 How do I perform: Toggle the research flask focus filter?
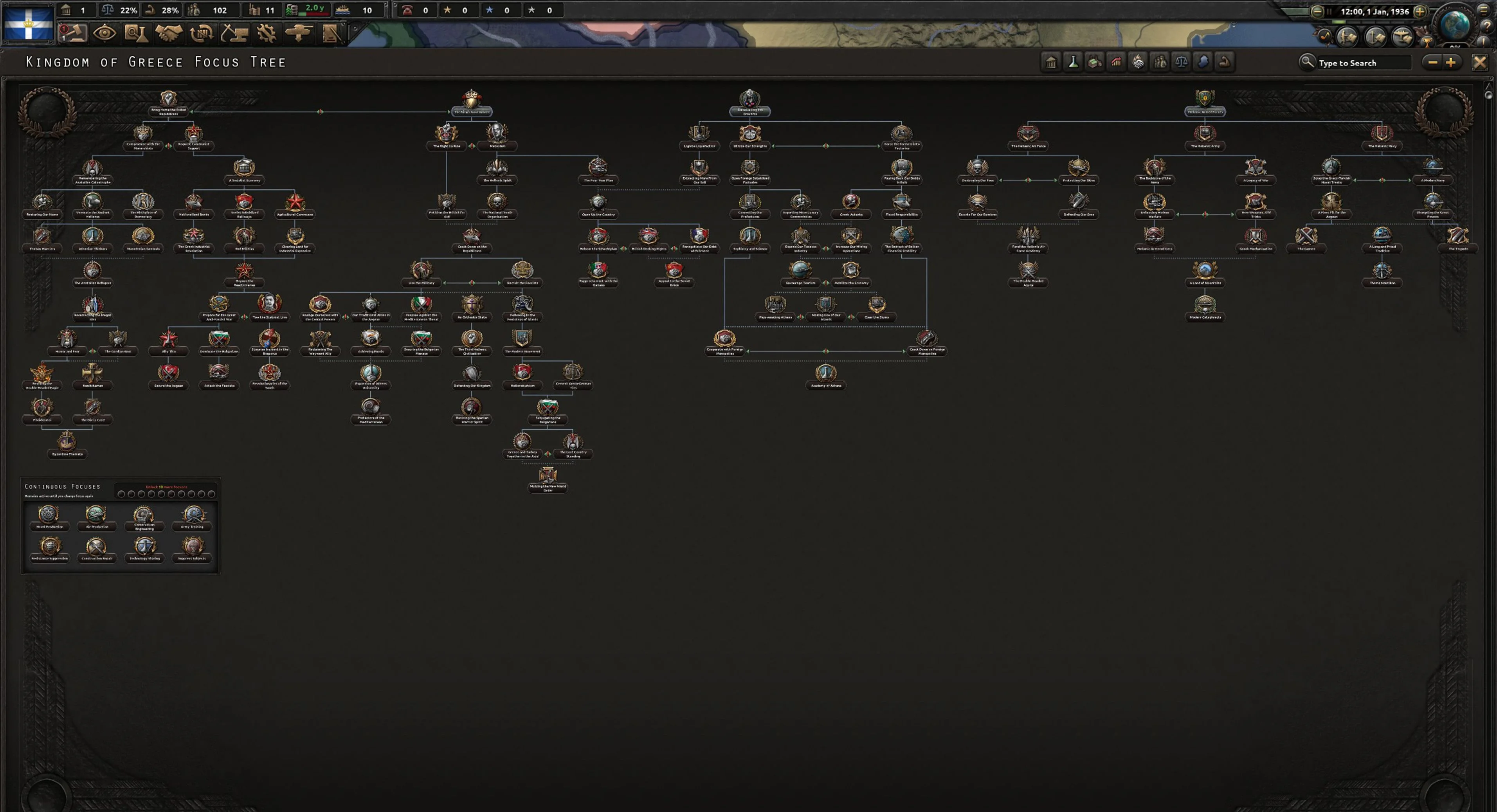(1073, 62)
